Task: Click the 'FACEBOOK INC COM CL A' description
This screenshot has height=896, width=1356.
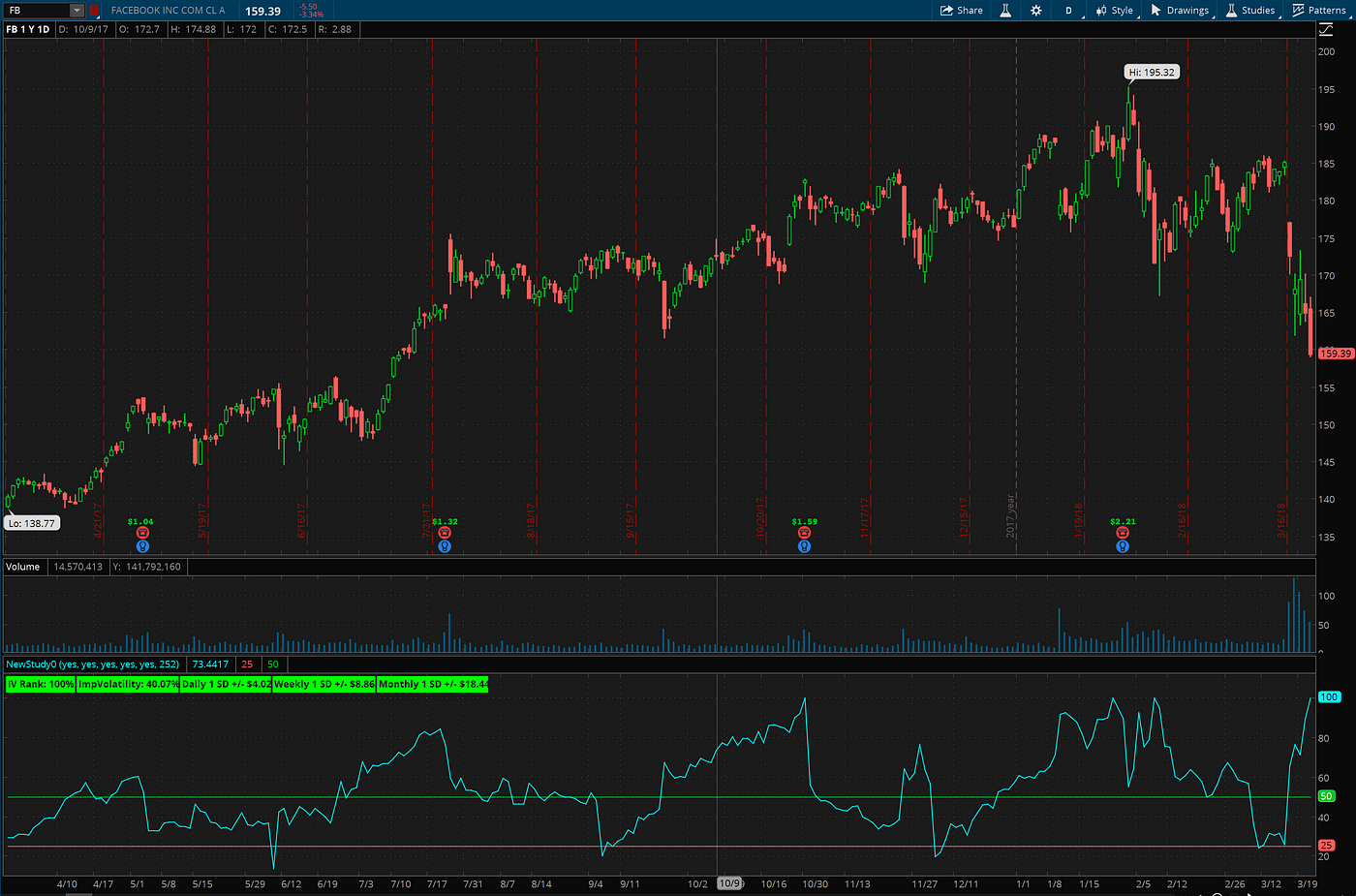Action: click(x=169, y=11)
